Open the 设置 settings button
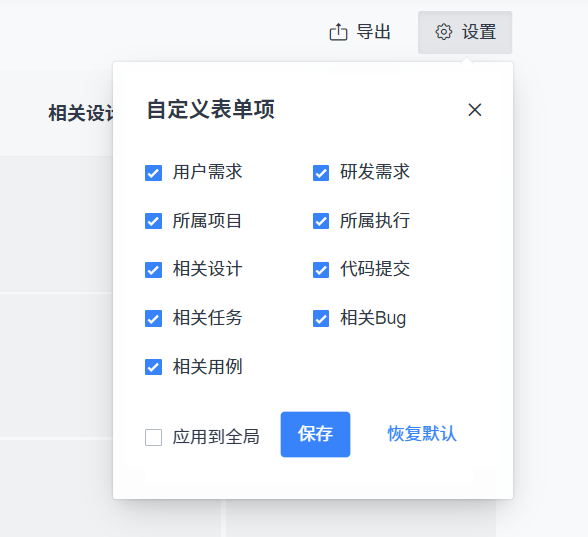Viewport: 588px width, 537px height. click(x=465, y=32)
